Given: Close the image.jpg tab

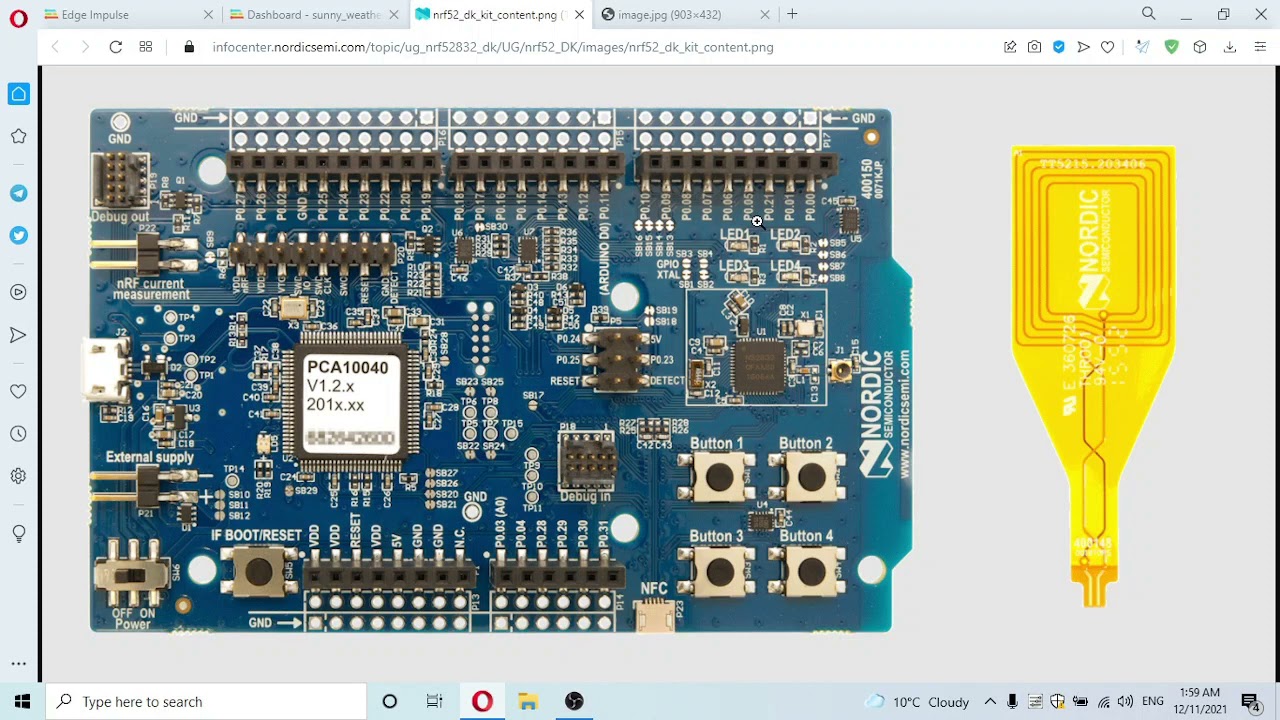Looking at the screenshot, I should [x=765, y=15].
